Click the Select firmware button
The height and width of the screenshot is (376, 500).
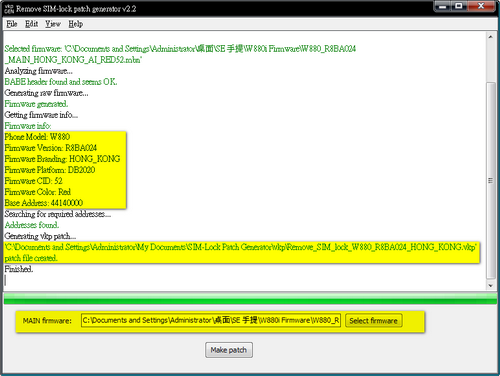[373, 321]
